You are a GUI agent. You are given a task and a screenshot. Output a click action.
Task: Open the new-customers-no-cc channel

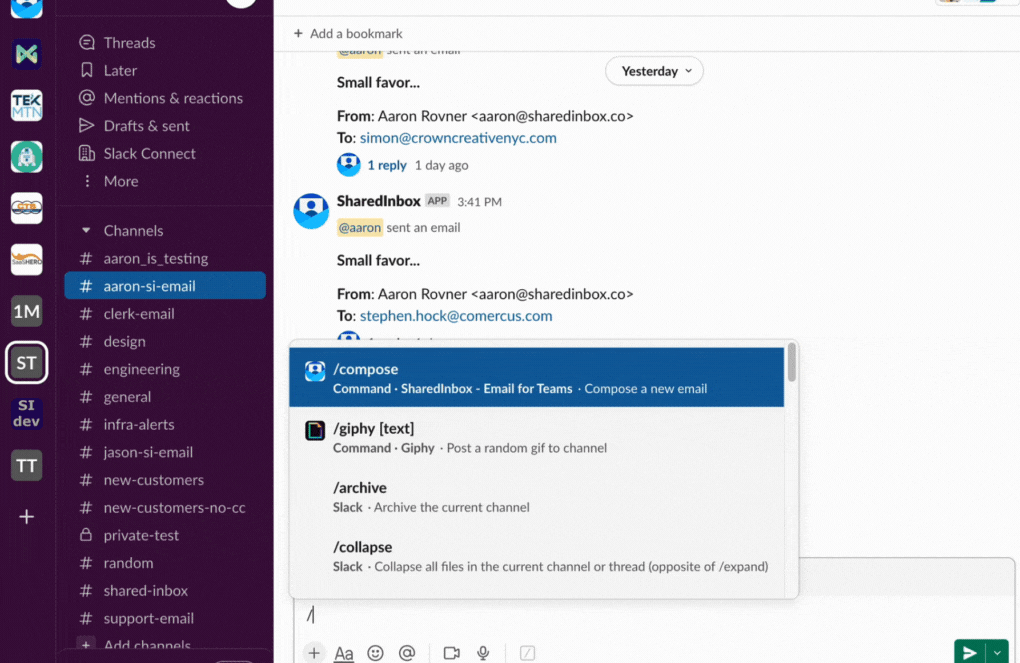(x=165, y=507)
